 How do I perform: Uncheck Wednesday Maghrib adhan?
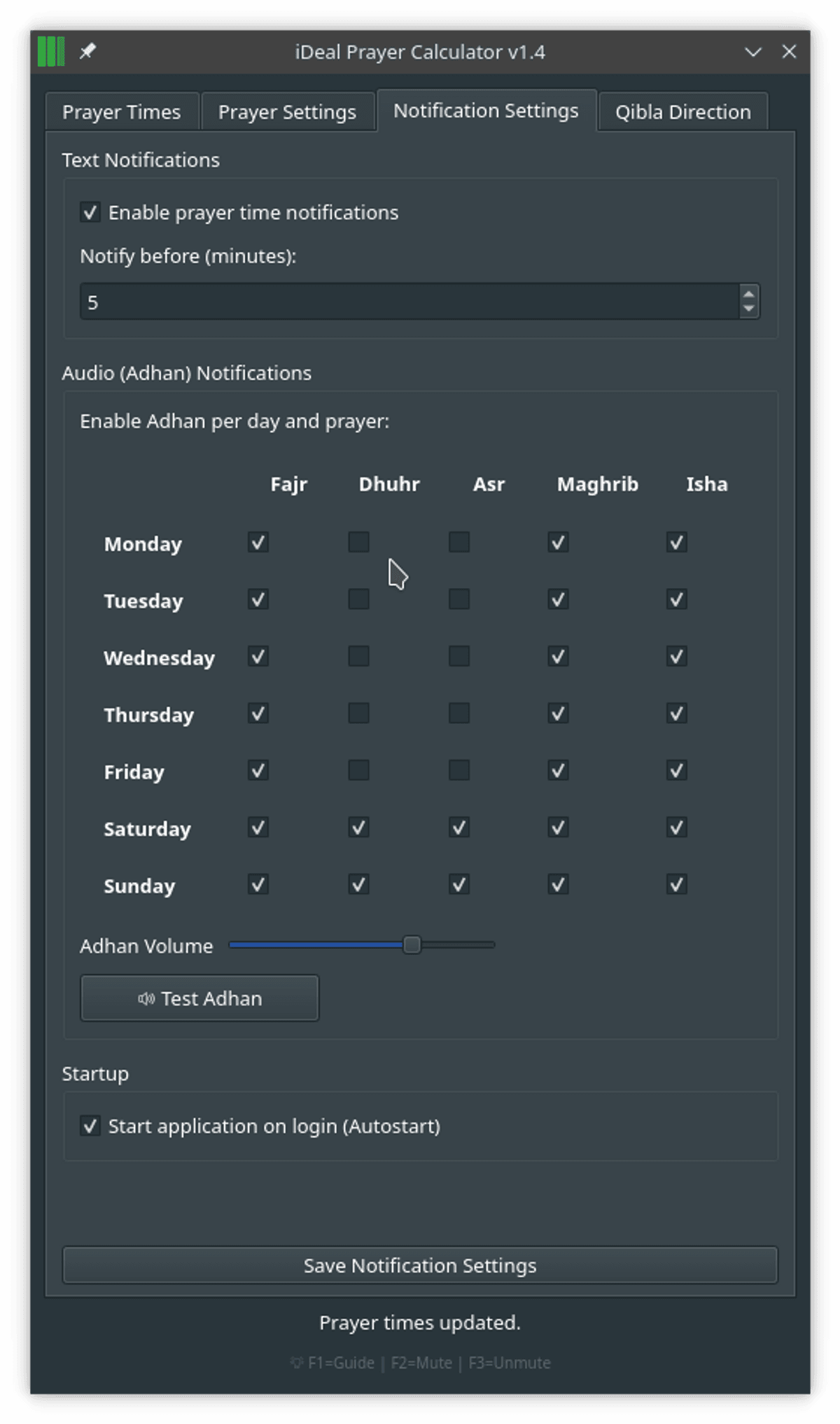pyautogui.click(x=558, y=657)
